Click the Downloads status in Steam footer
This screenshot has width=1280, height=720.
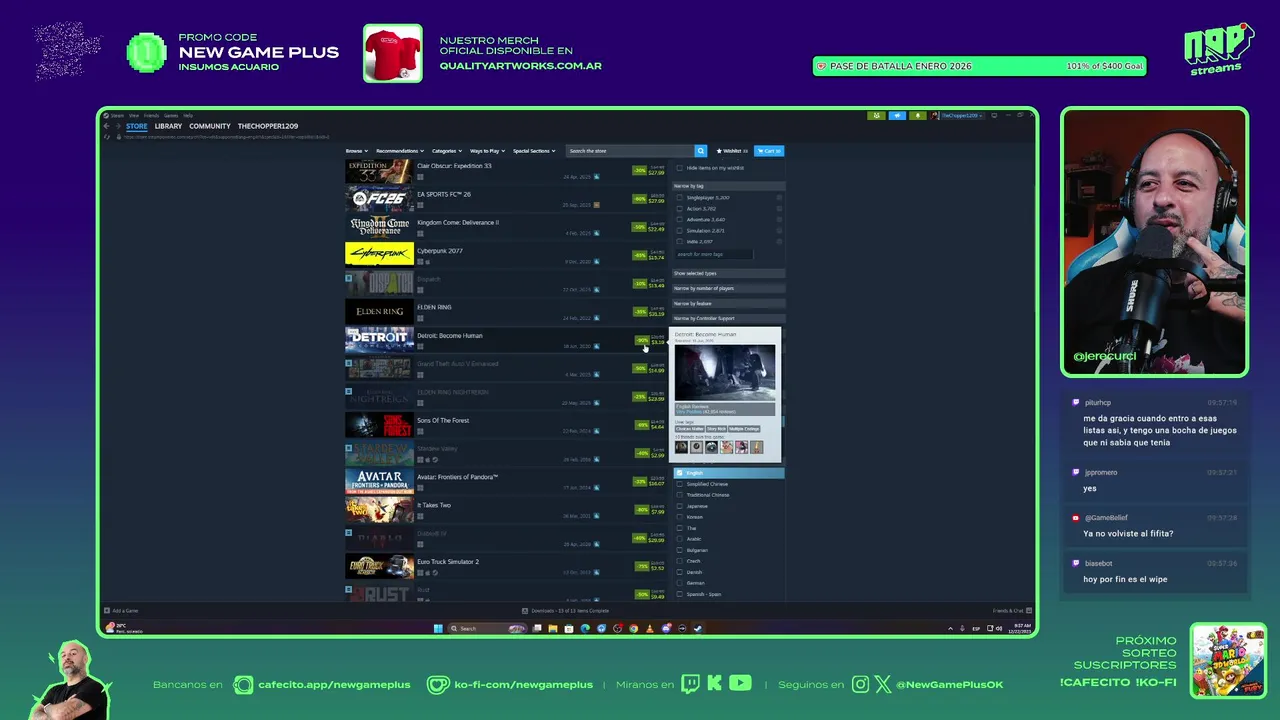[566, 610]
